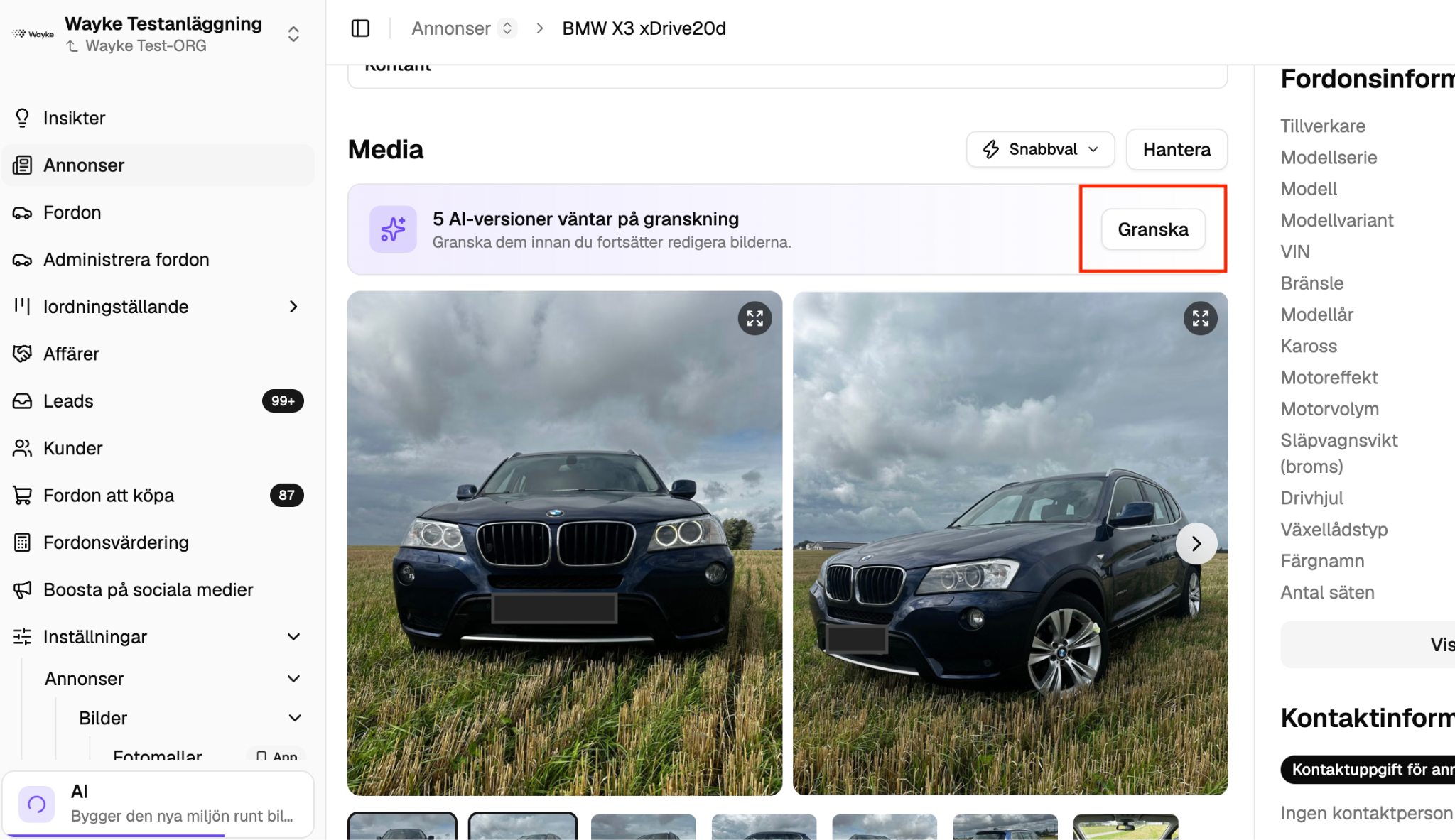Click the Granska button
This screenshot has height=840, width=1455.
(x=1153, y=229)
